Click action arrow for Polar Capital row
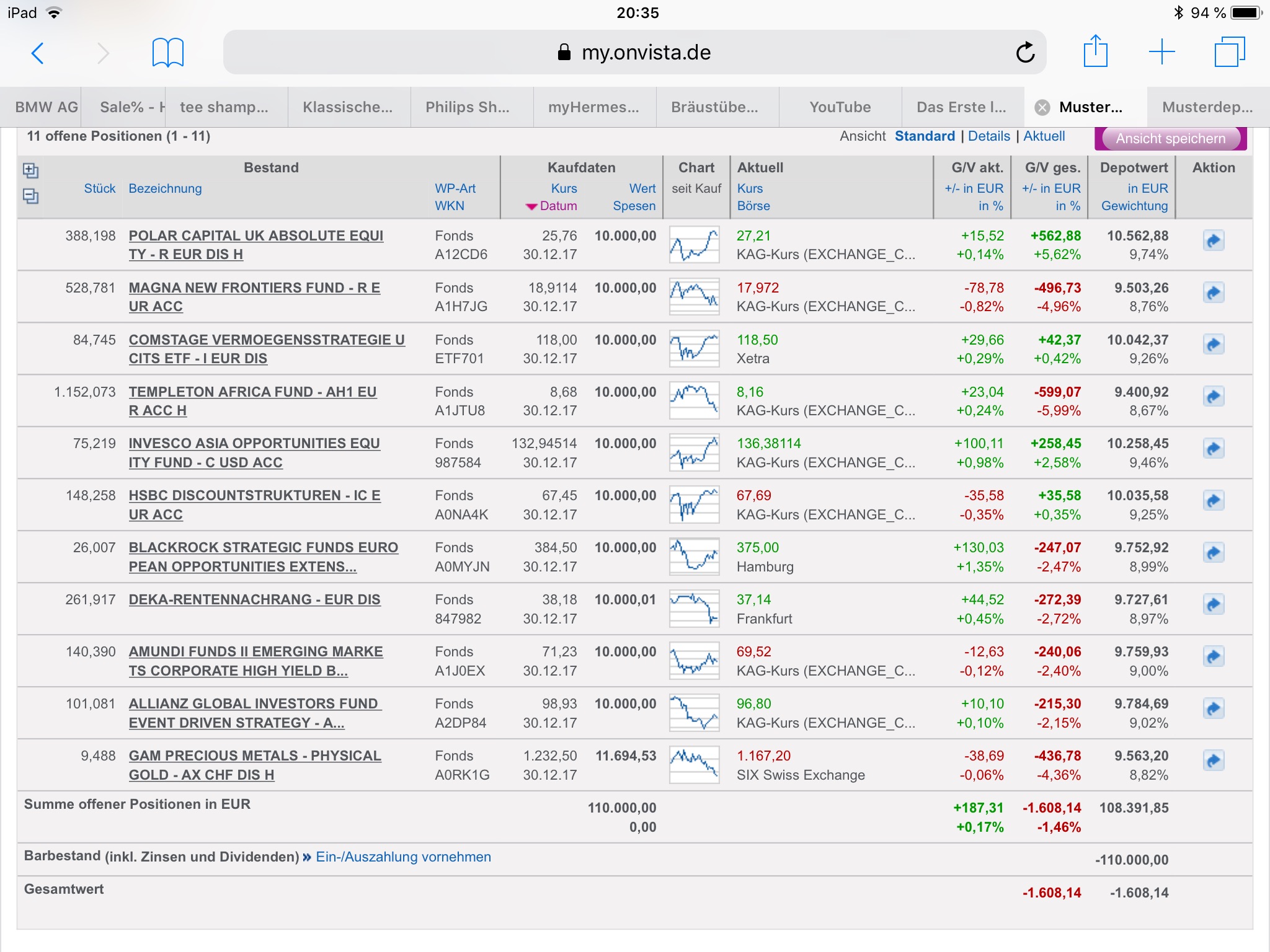 (x=1214, y=240)
